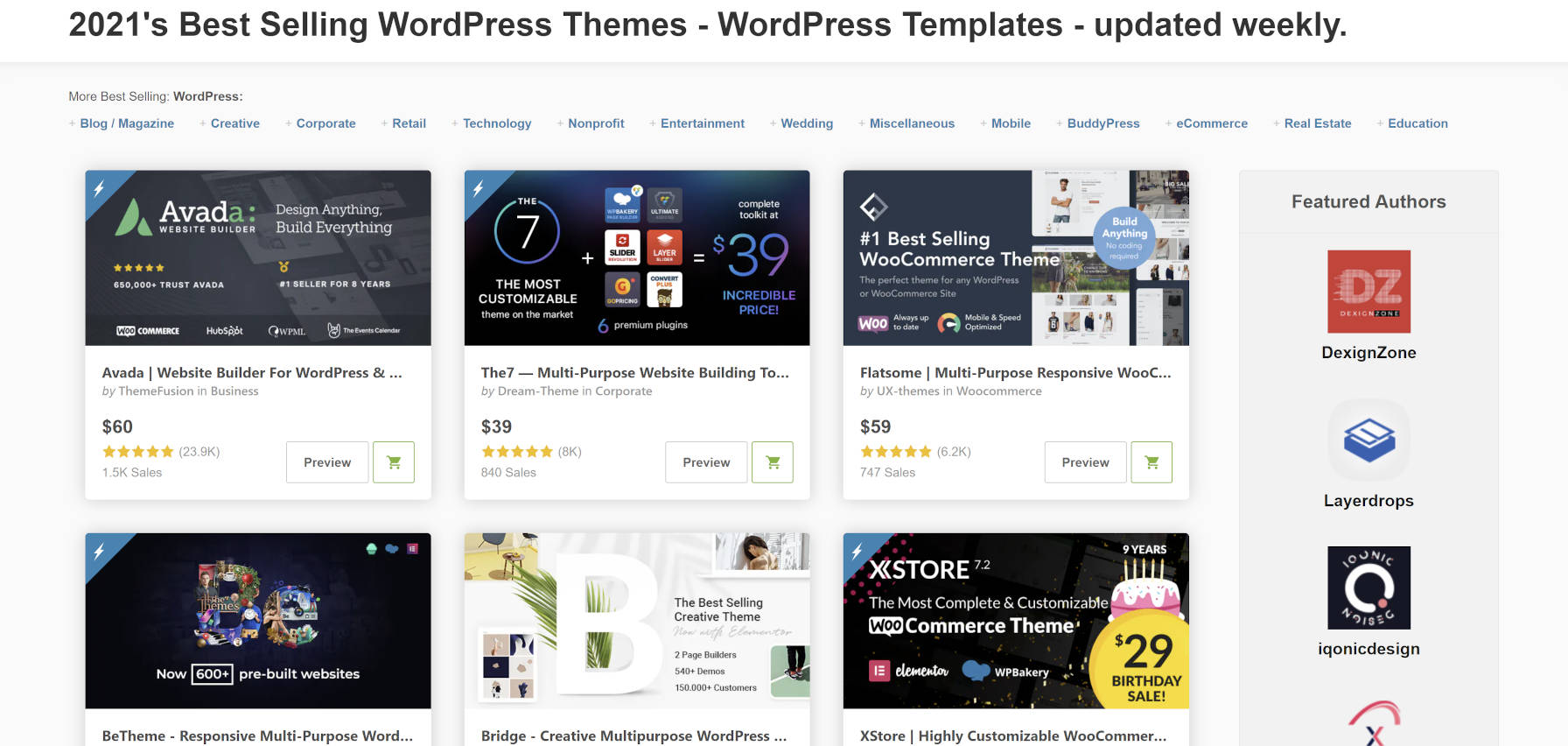Open Avada theme banner image

coord(258,258)
